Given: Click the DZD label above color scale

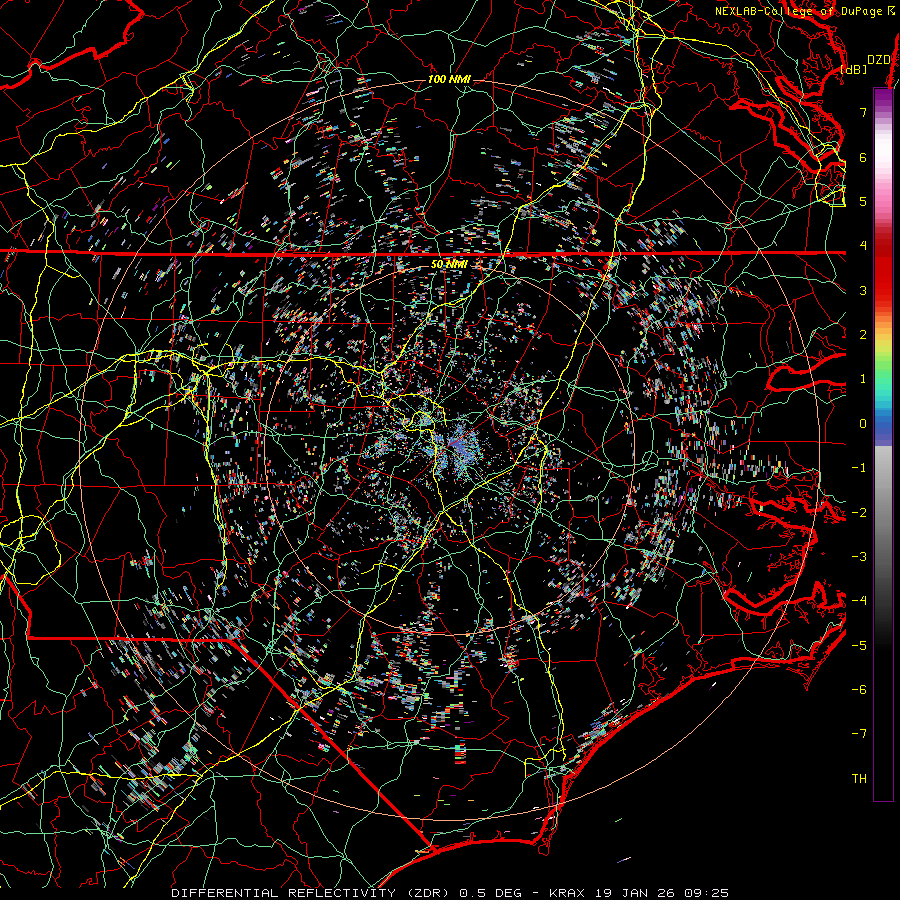Looking at the screenshot, I should [878, 60].
